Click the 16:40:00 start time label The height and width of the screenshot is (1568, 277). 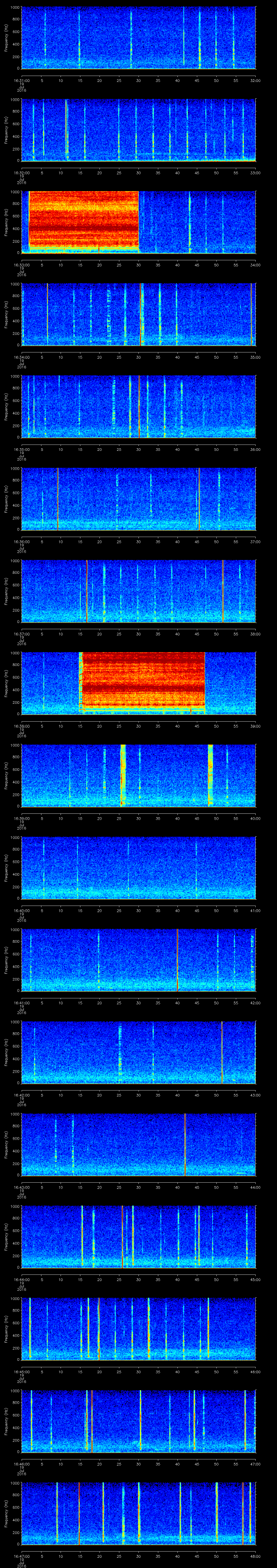coord(22,910)
